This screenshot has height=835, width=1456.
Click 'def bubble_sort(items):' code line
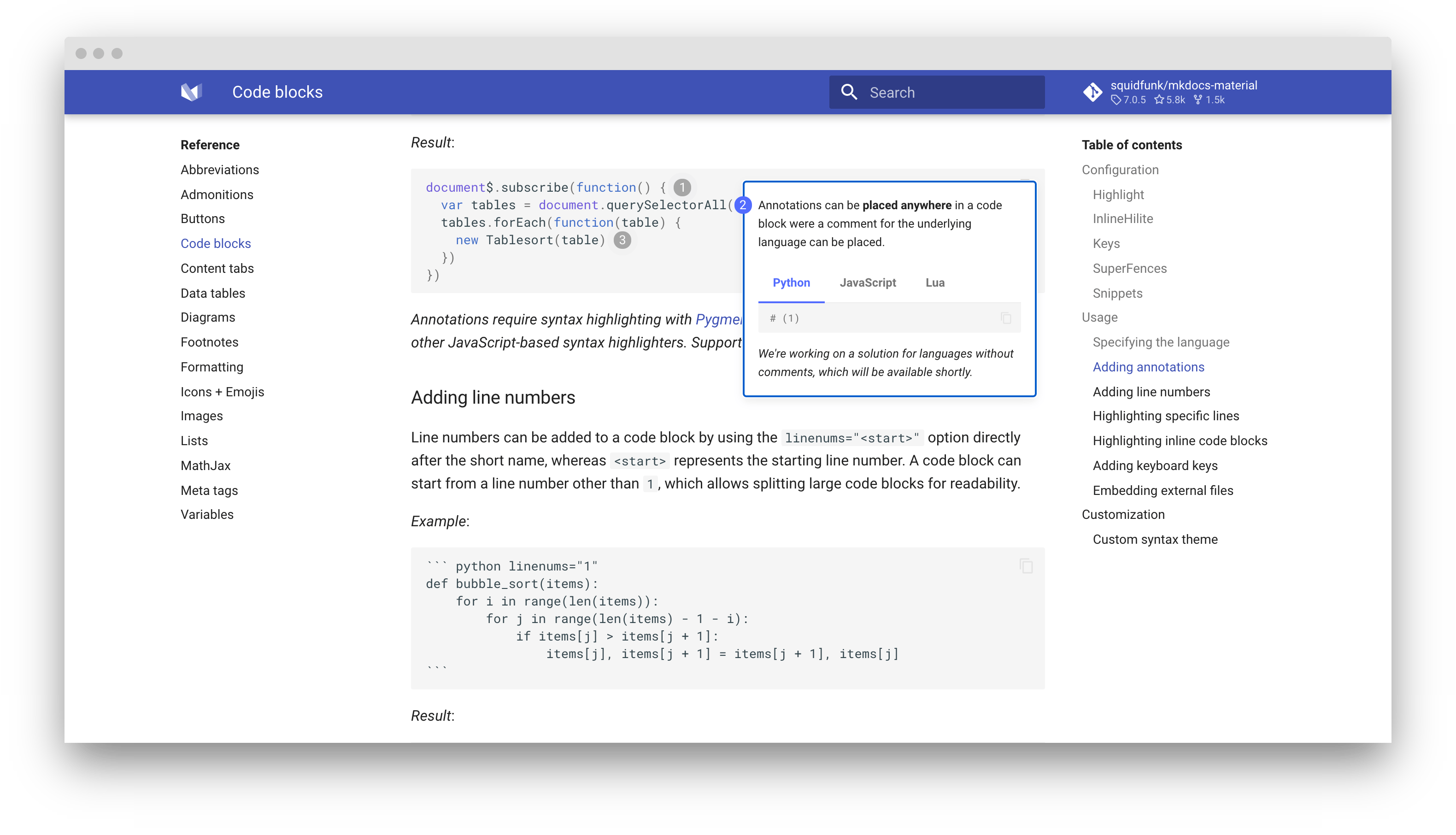coord(512,584)
